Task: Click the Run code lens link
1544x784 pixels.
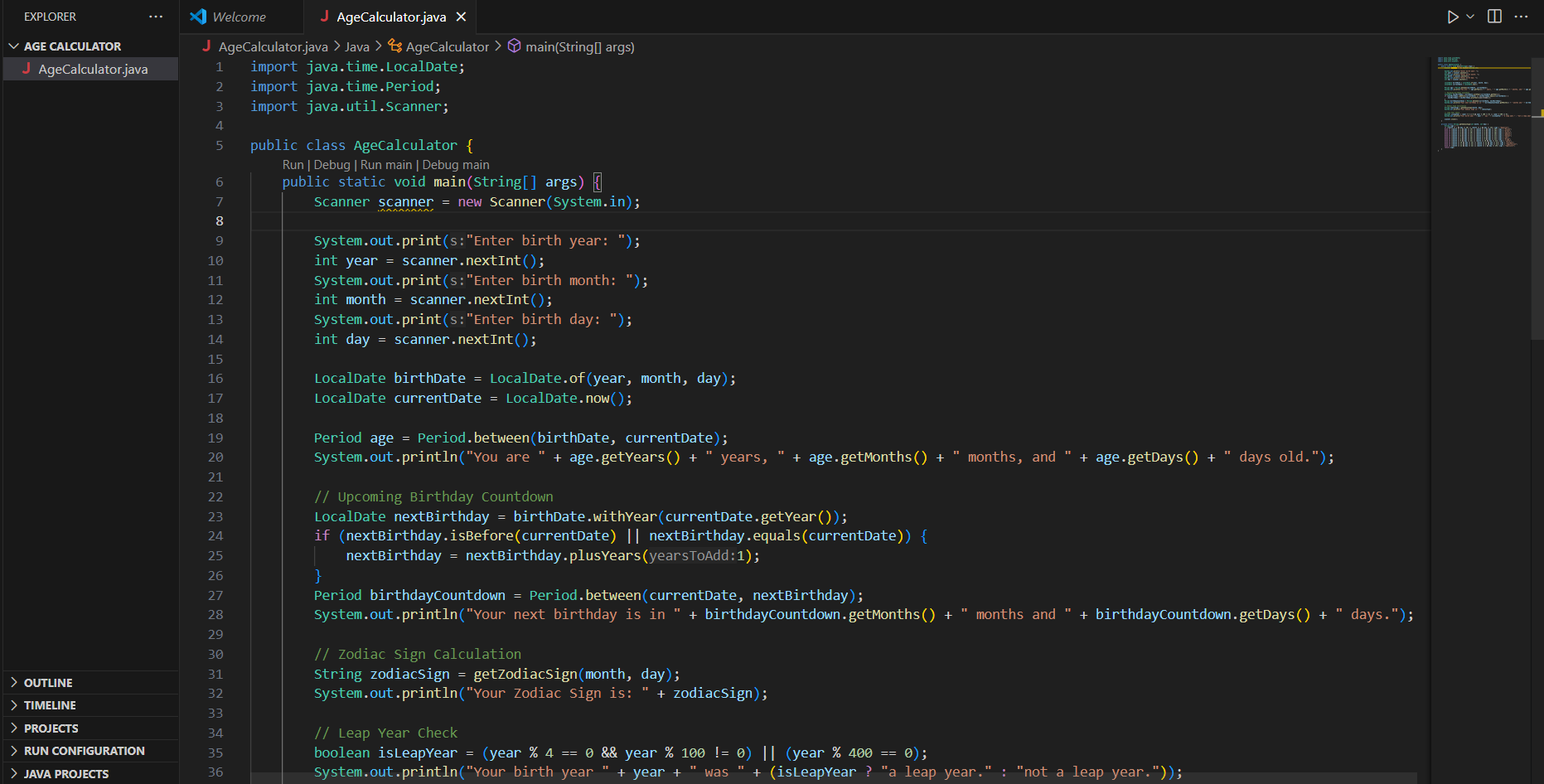Action: 293,165
